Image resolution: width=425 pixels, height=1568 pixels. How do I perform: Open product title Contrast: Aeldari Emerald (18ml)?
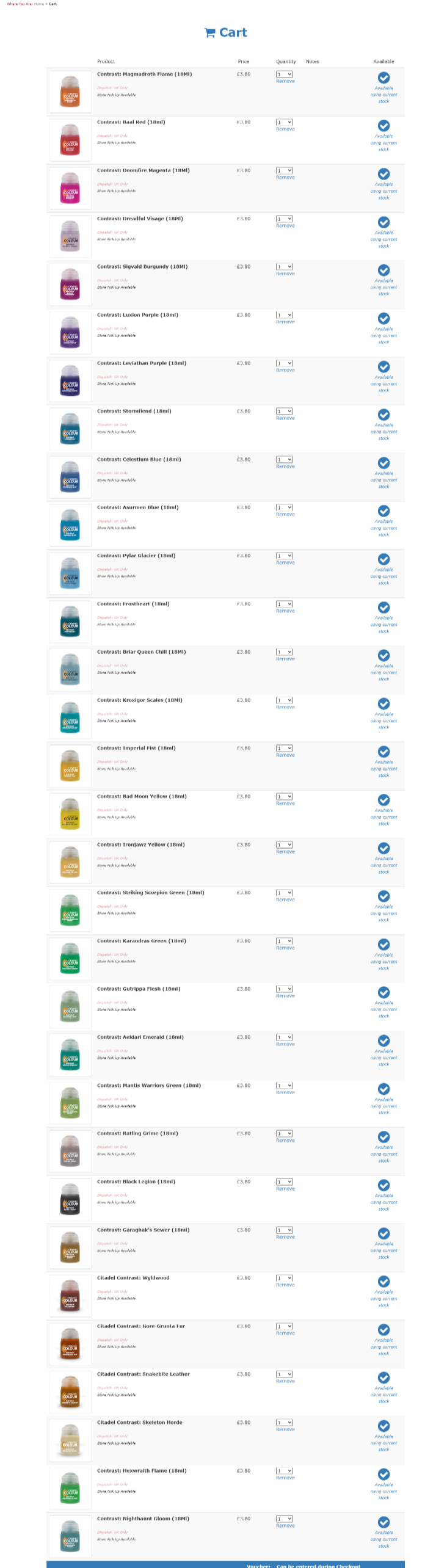click(x=140, y=1037)
